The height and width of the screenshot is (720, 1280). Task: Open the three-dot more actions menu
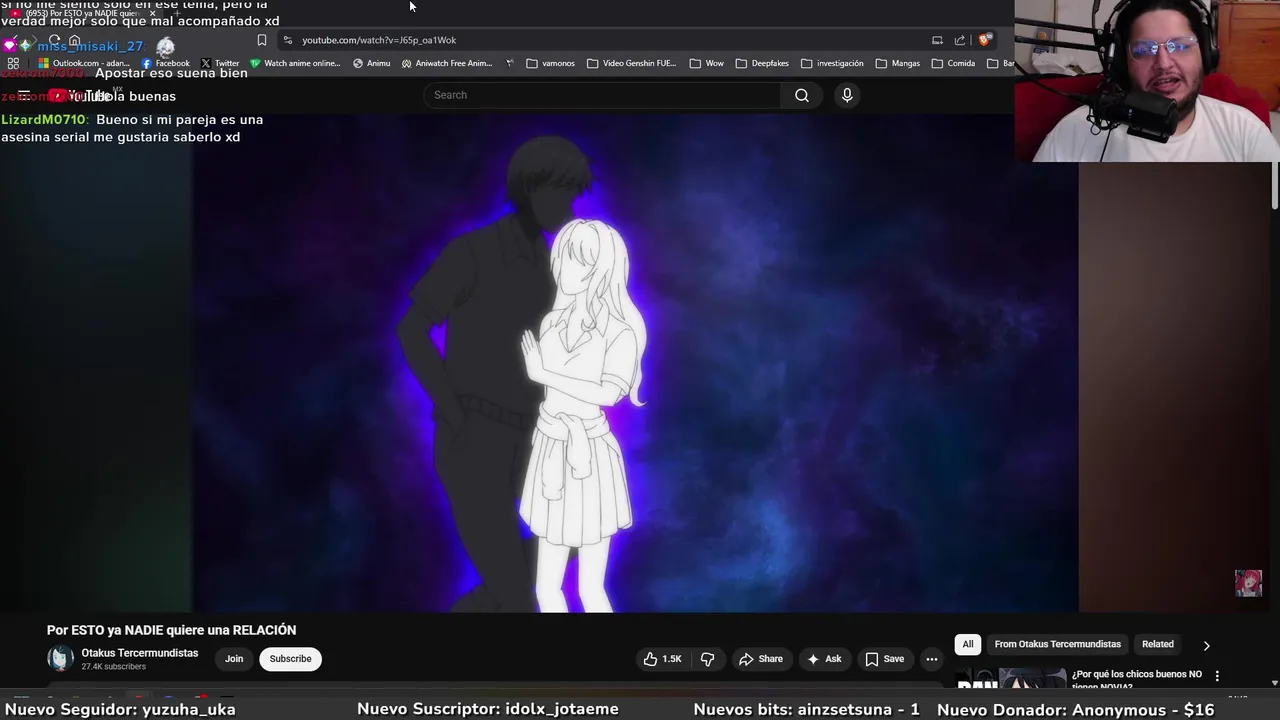point(932,659)
